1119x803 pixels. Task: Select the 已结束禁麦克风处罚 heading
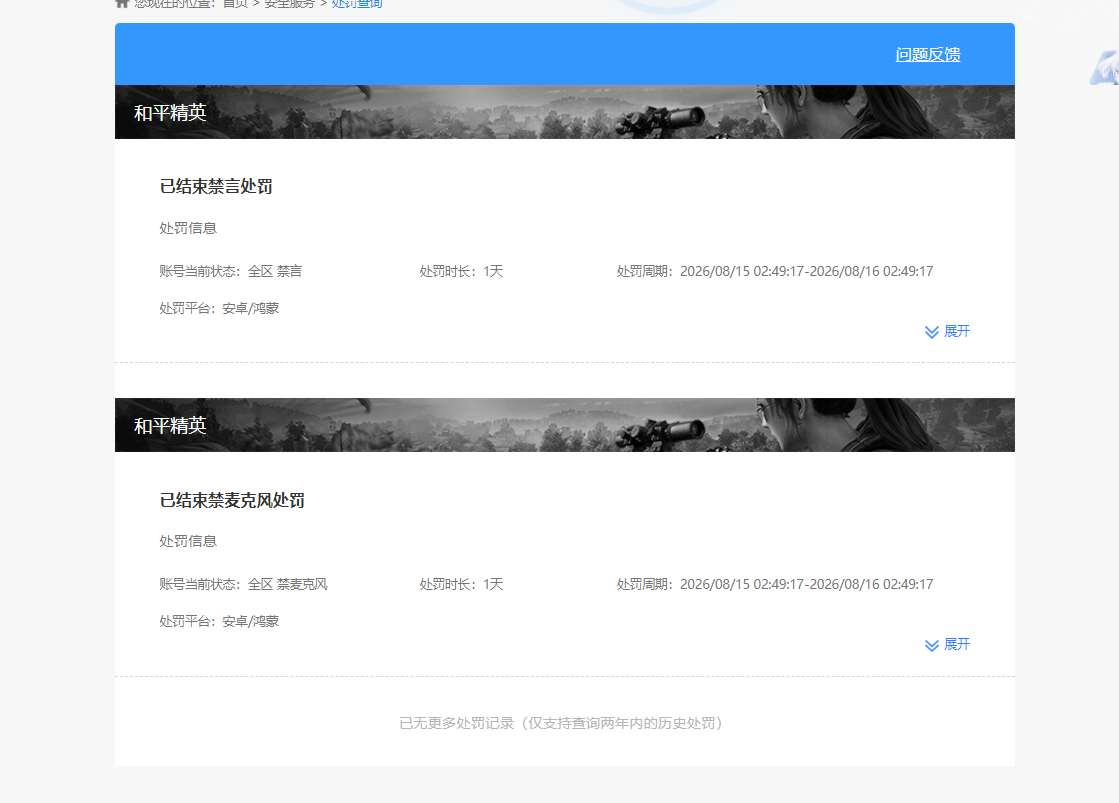(x=232, y=500)
